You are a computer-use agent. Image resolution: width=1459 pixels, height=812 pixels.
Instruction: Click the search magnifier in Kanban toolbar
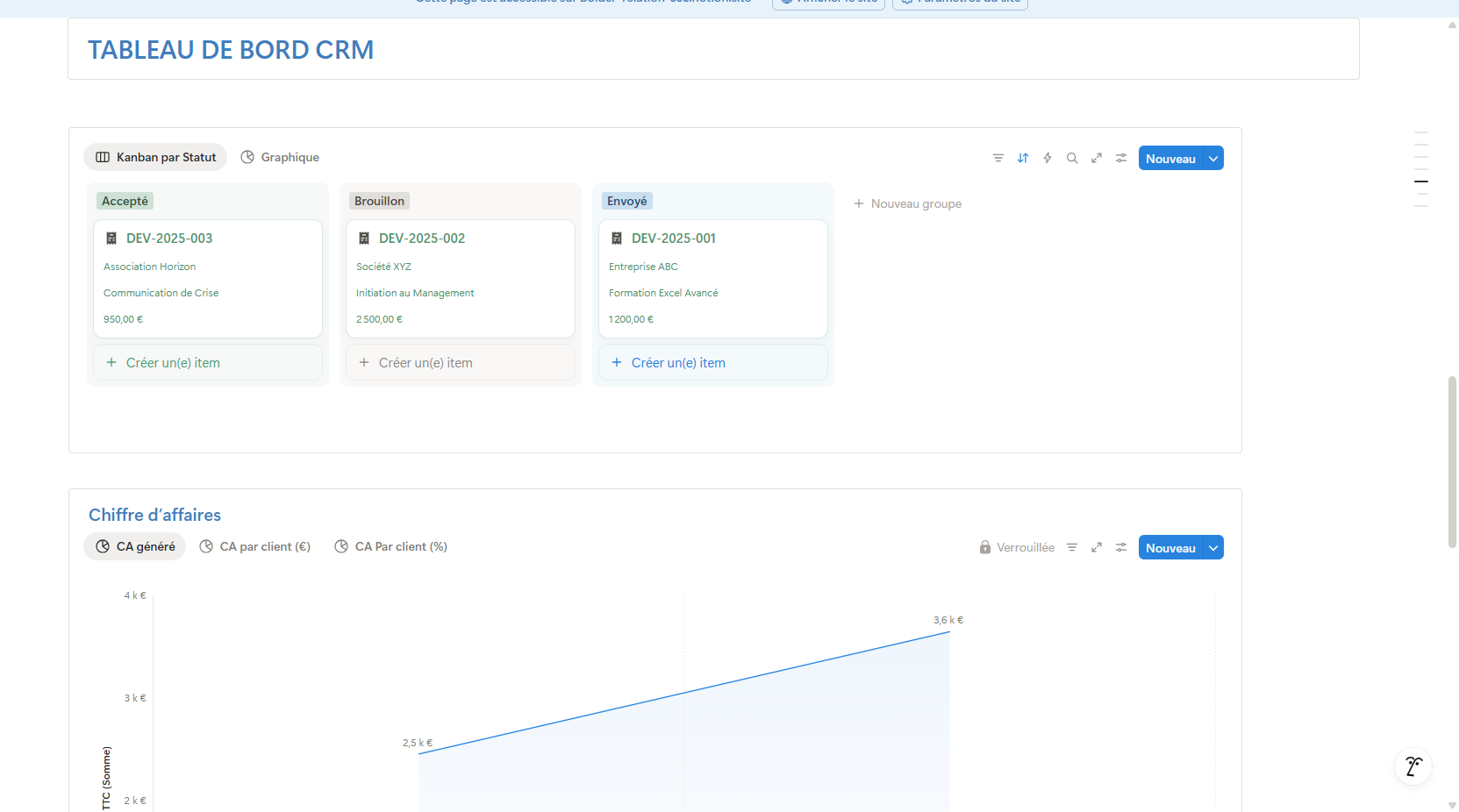(x=1071, y=158)
